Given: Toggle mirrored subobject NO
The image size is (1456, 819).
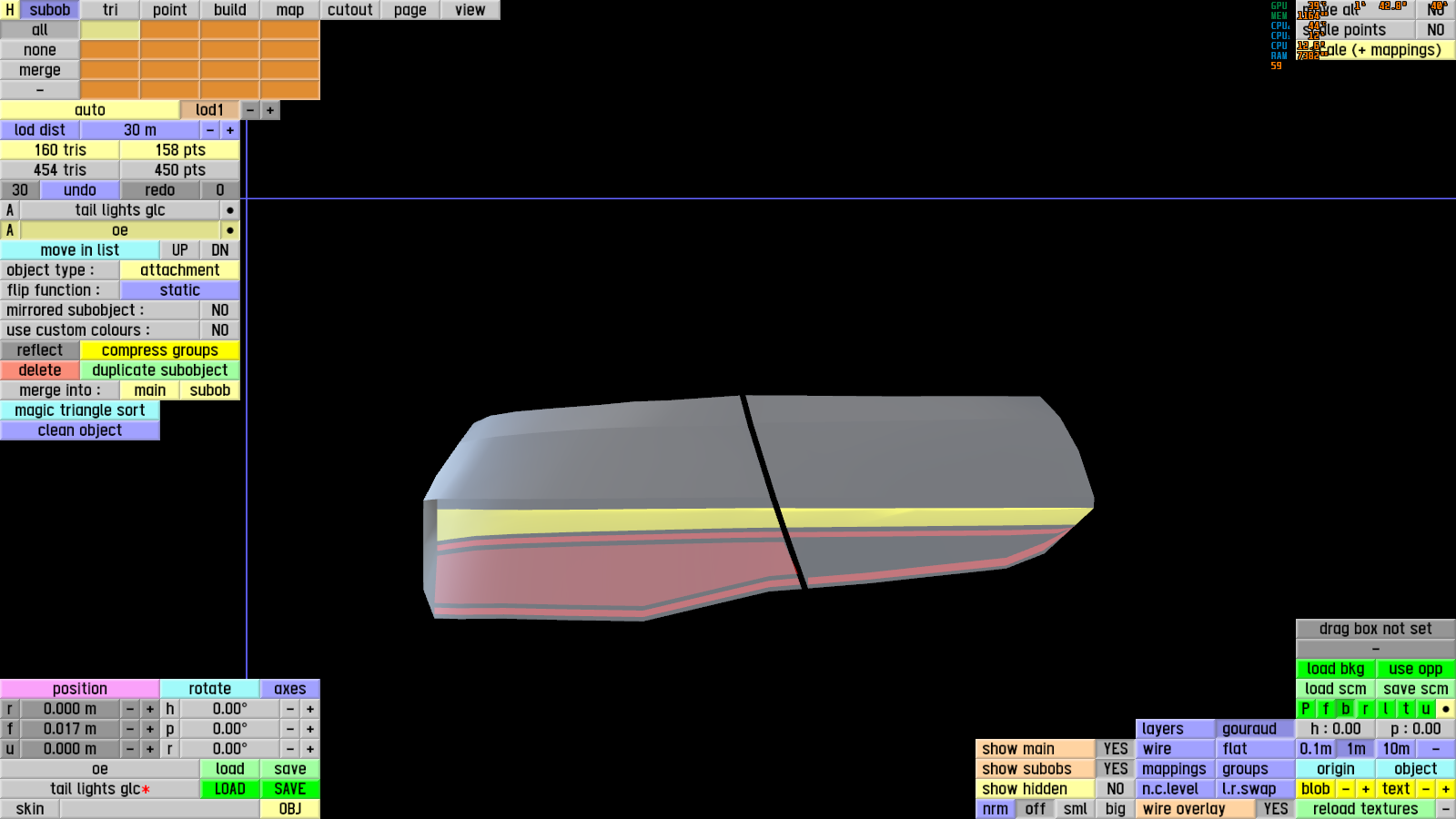Looking at the screenshot, I should point(220,310).
